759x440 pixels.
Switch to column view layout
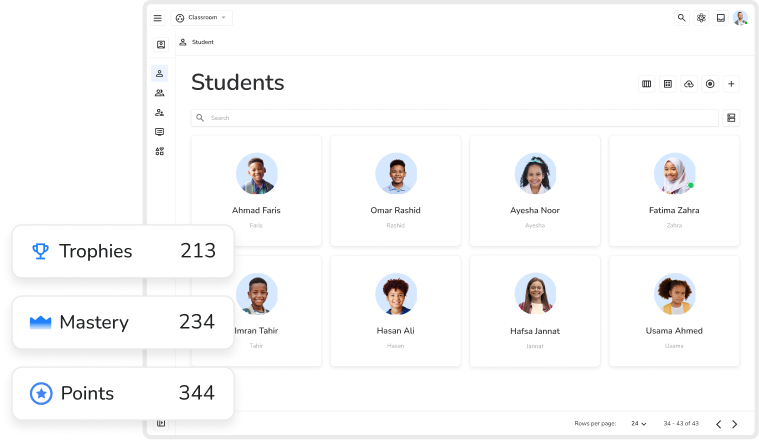pos(646,84)
